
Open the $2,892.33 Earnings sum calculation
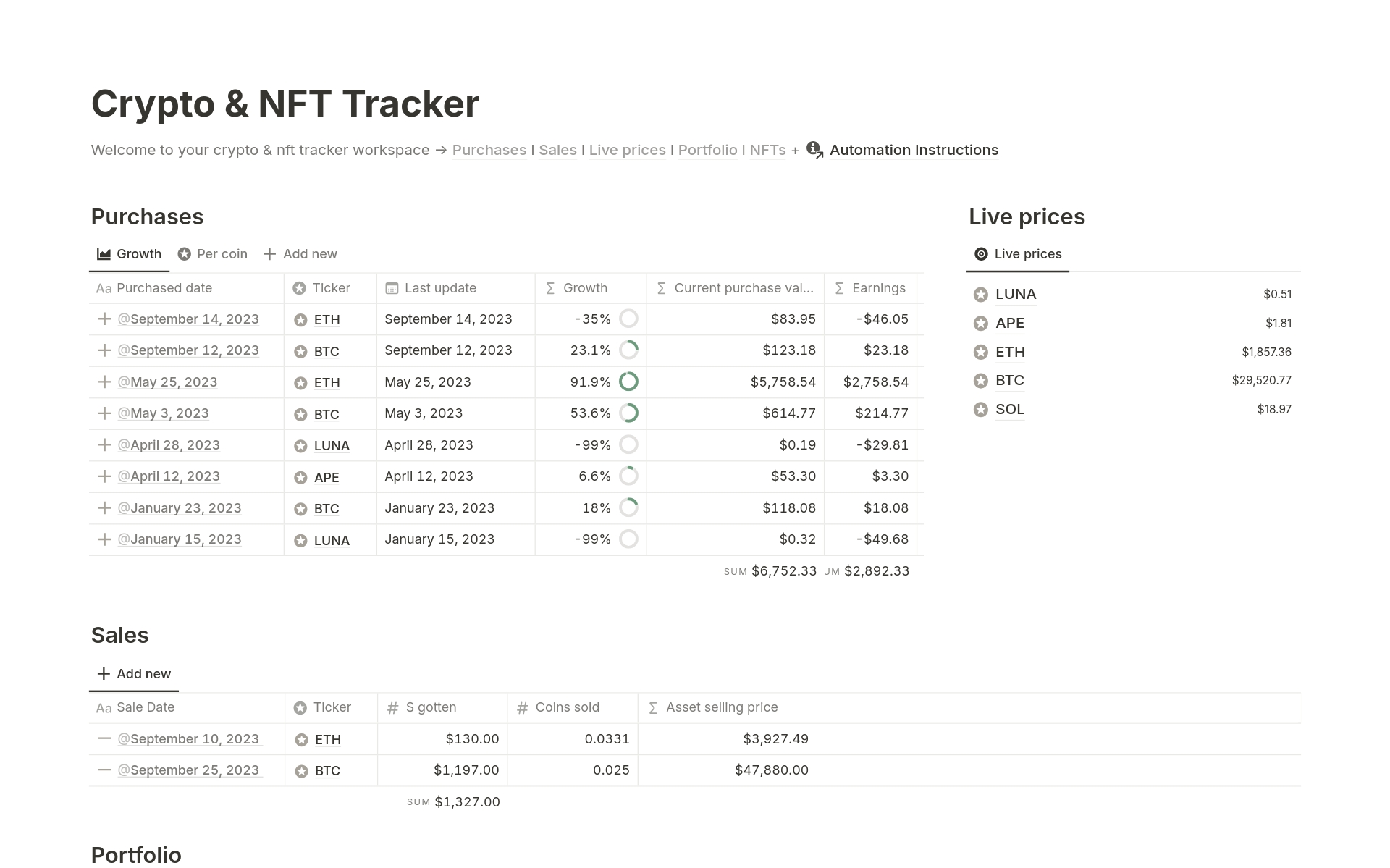(x=877, y=570)
